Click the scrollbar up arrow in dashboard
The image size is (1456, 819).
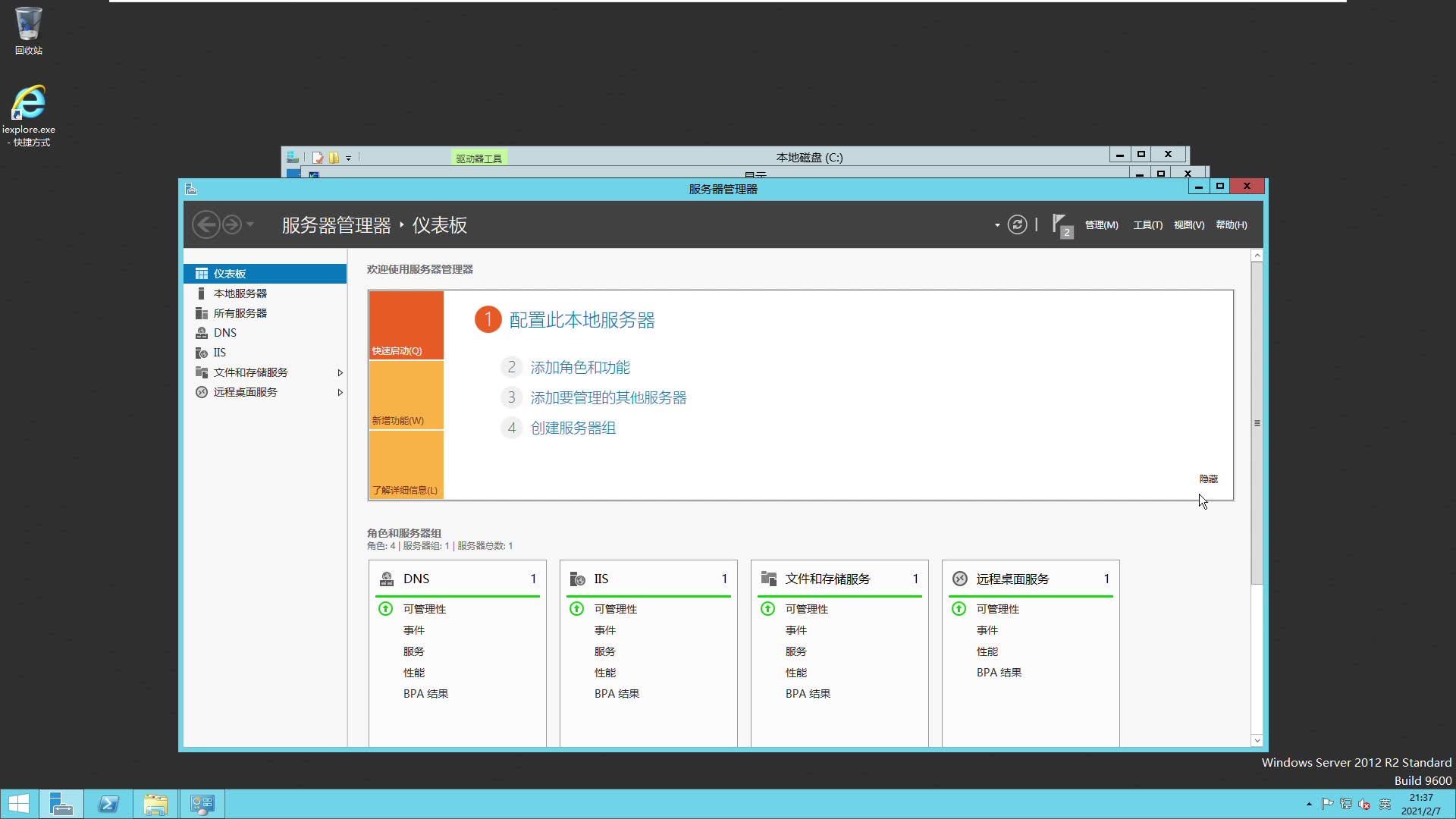pyautogui.click(x=1257, y=256)
